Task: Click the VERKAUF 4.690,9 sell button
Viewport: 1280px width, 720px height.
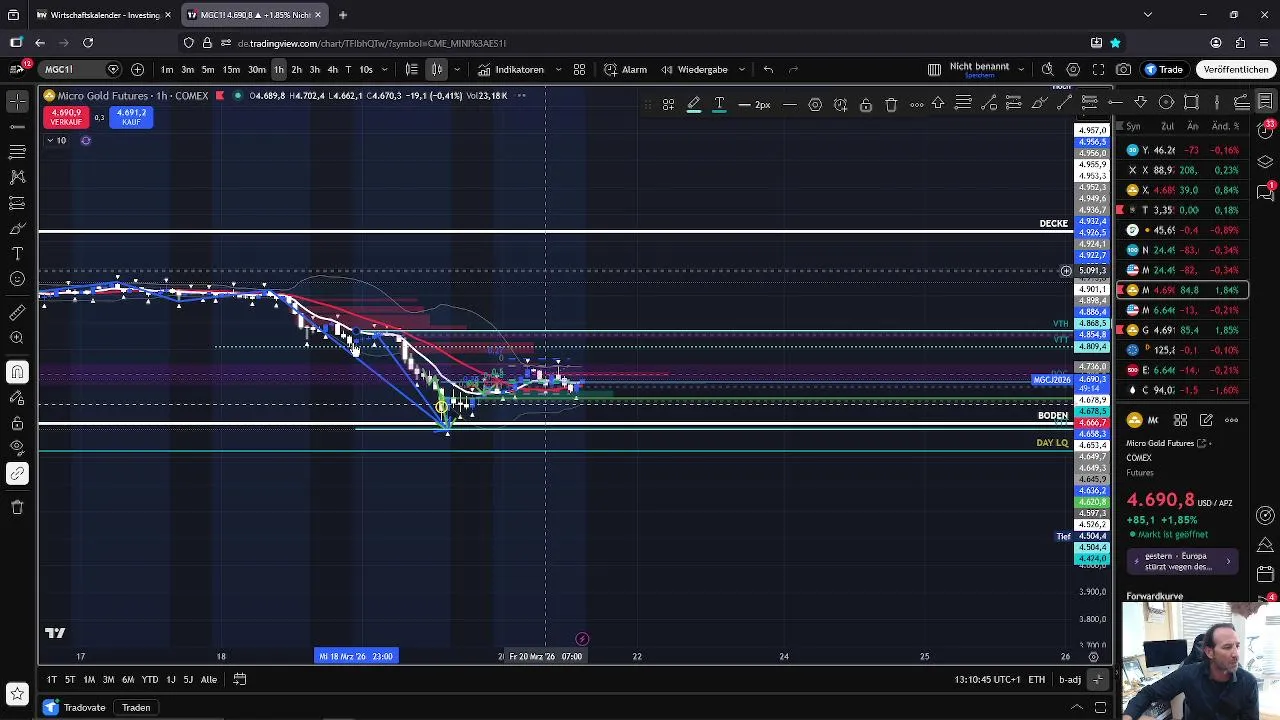Action: point(66,117)
